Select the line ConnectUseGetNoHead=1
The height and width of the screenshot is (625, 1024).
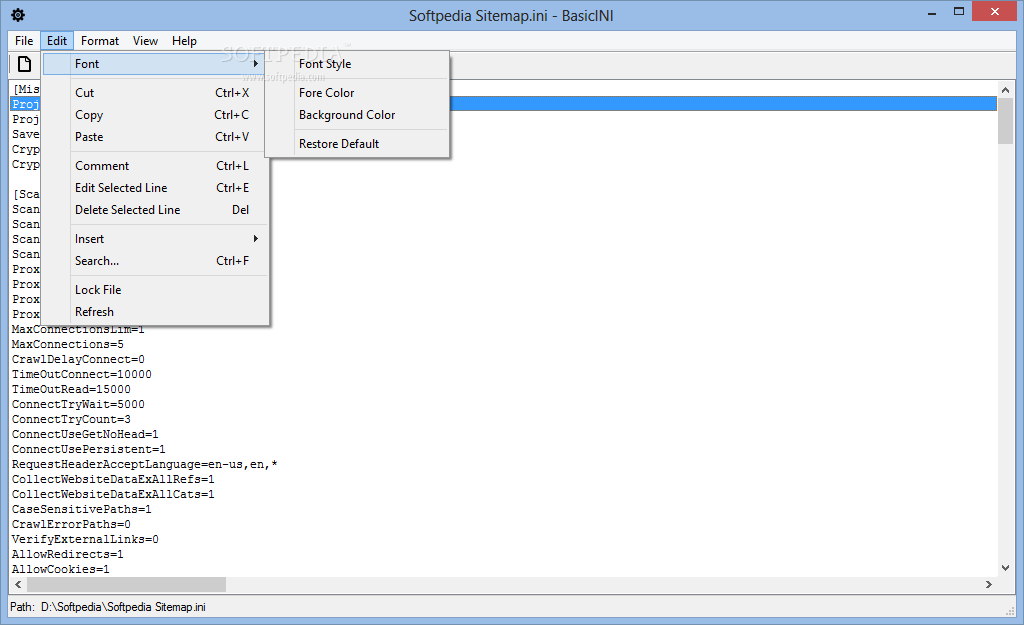(x=85, y=434)
